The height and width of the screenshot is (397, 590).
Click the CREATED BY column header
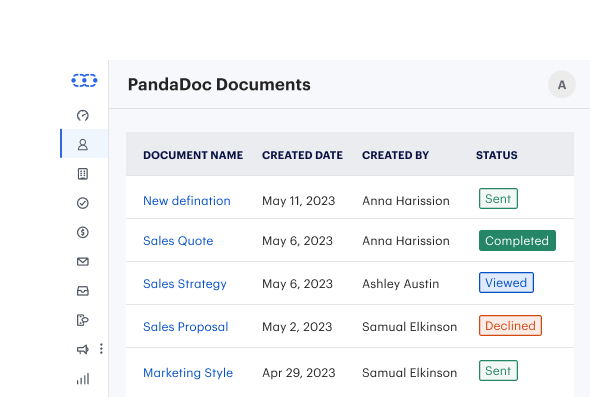395,155
